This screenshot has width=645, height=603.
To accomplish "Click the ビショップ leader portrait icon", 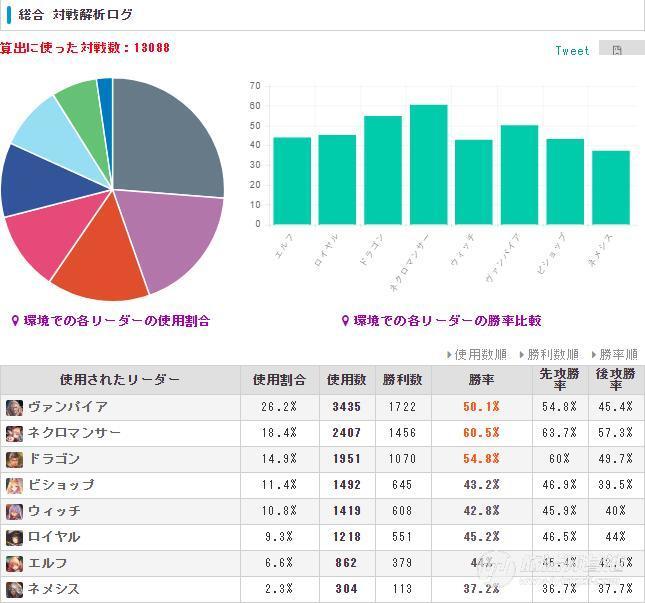I will click(x=14, y=485).
